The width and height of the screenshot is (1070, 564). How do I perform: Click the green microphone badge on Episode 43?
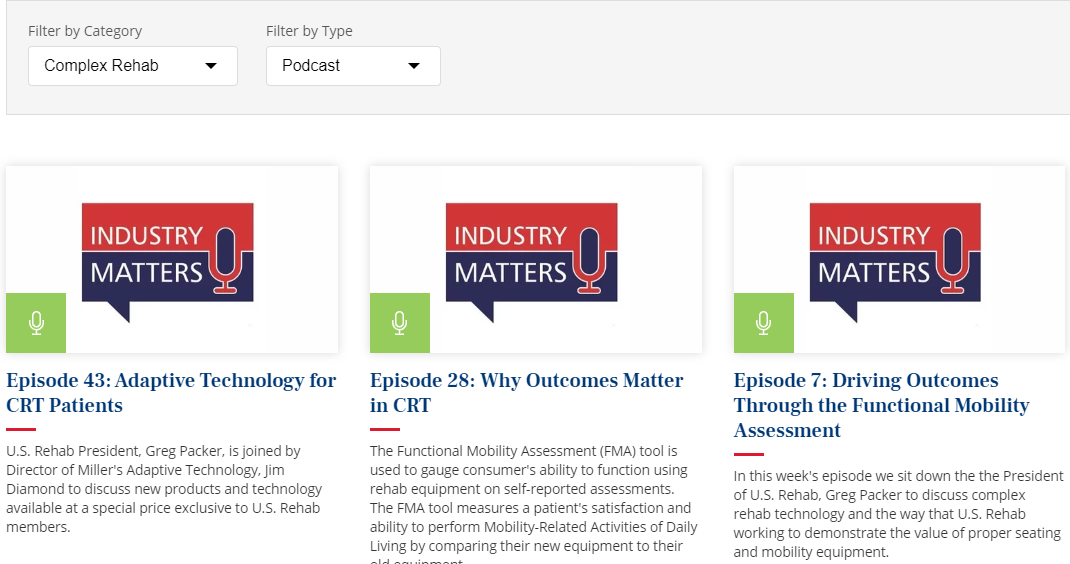coord(36,323)
